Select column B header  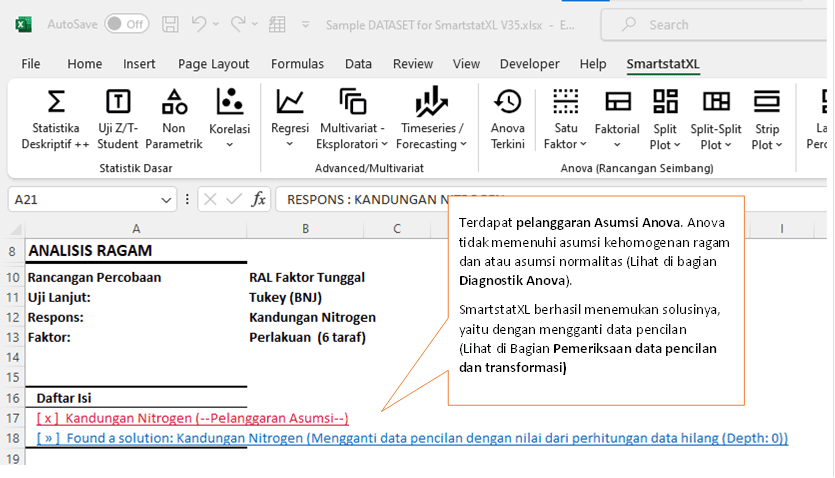pos(305,229)
